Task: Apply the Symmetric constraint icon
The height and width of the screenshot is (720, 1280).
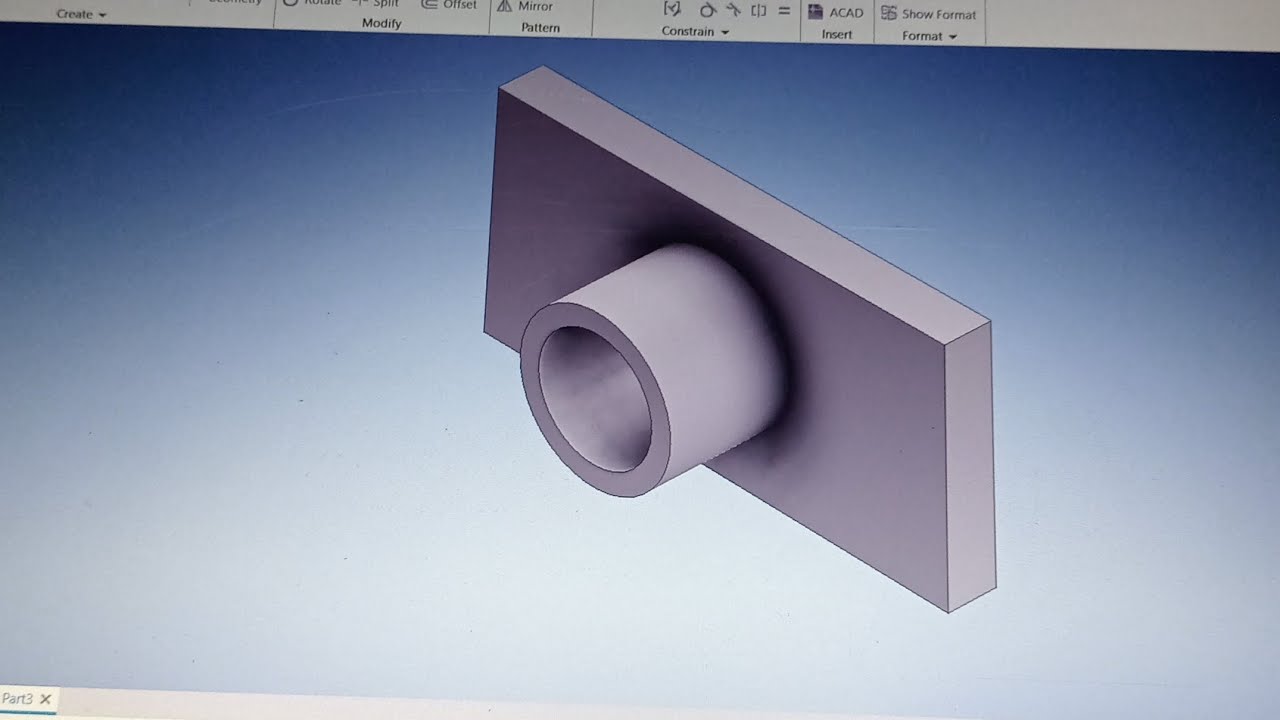Action: (x=759, y=11)
